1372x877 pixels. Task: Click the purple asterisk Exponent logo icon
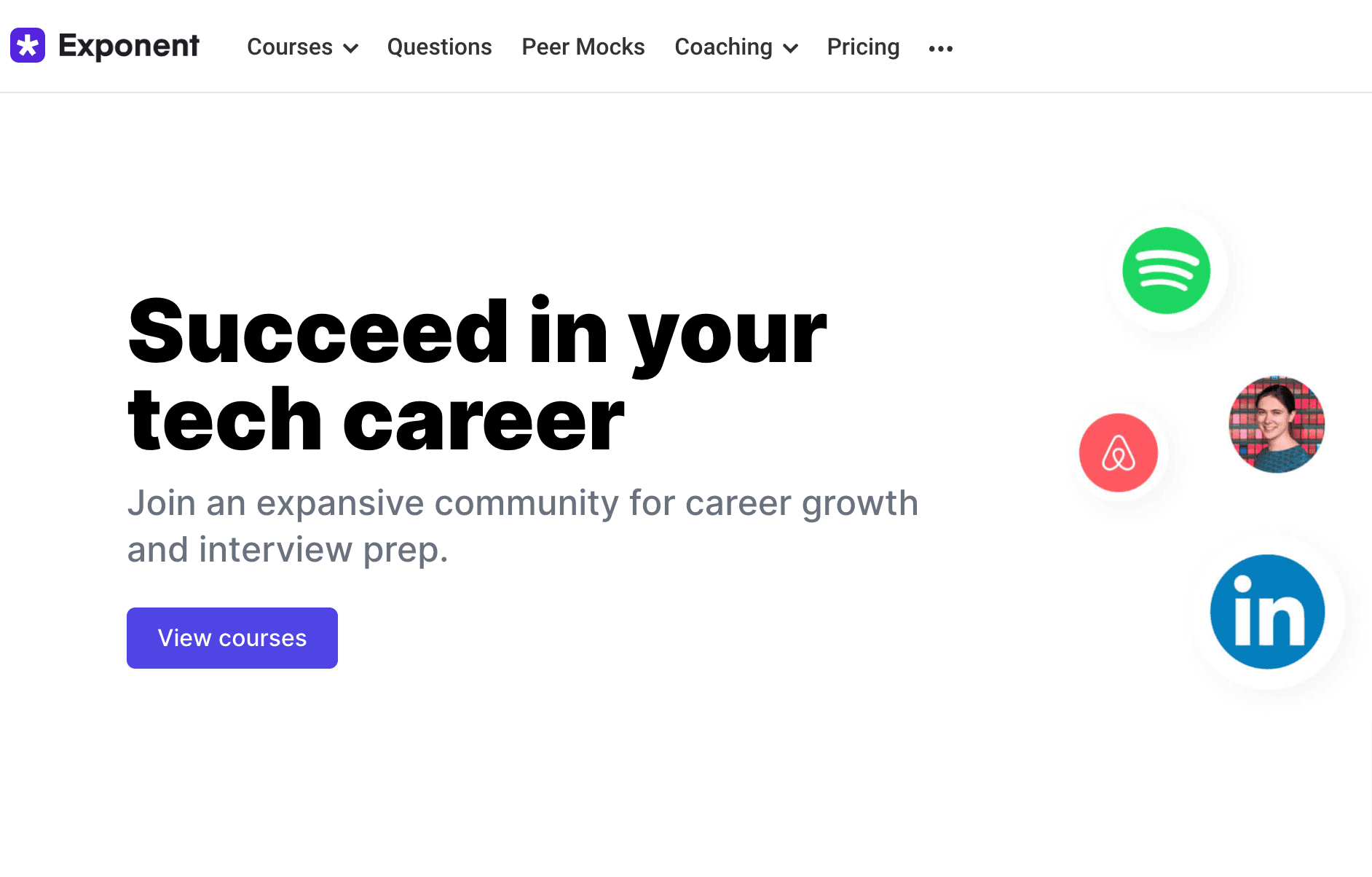[x=26, y=45]
